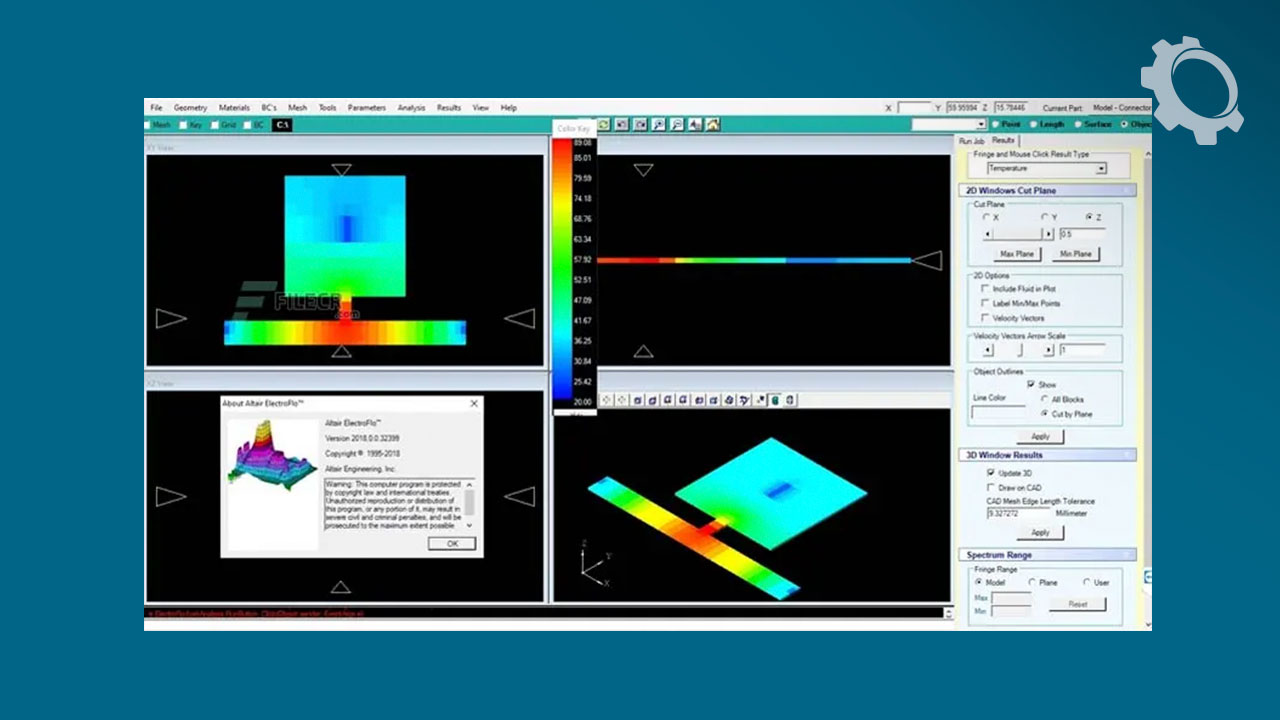This screenshot has height=720, width=1280.
Task: Click the left-pointing triangle in top-right view
Action: 927,261
